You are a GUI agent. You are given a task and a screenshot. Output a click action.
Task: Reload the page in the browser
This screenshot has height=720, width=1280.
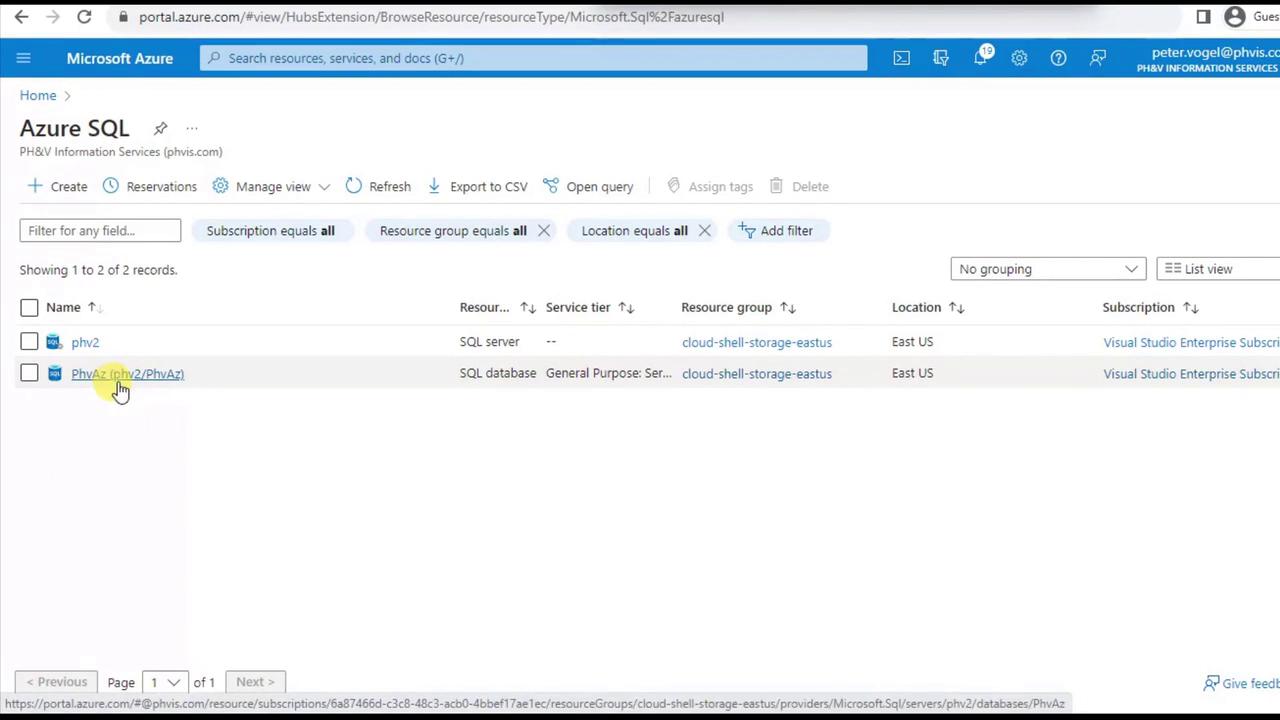point(85,17)
